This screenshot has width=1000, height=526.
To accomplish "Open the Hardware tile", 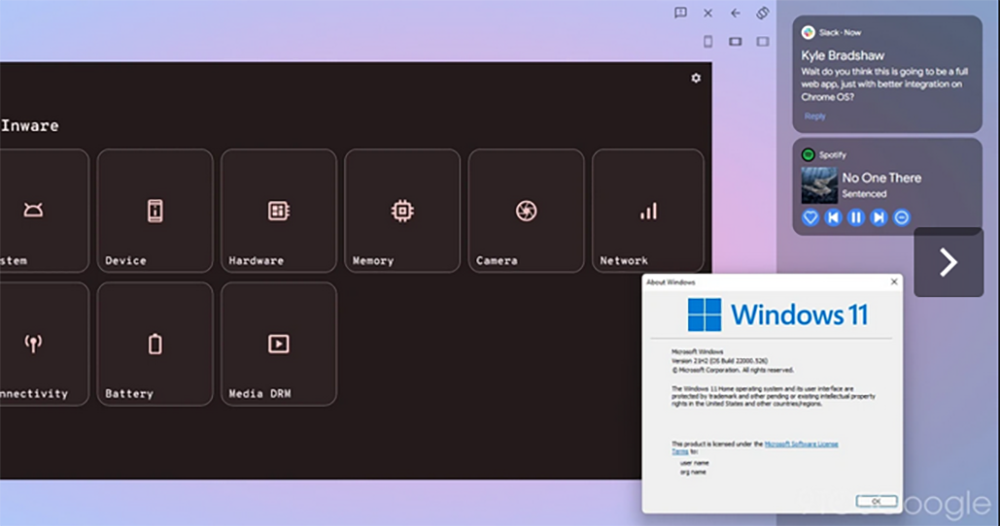I will click(x=279, y=211).
